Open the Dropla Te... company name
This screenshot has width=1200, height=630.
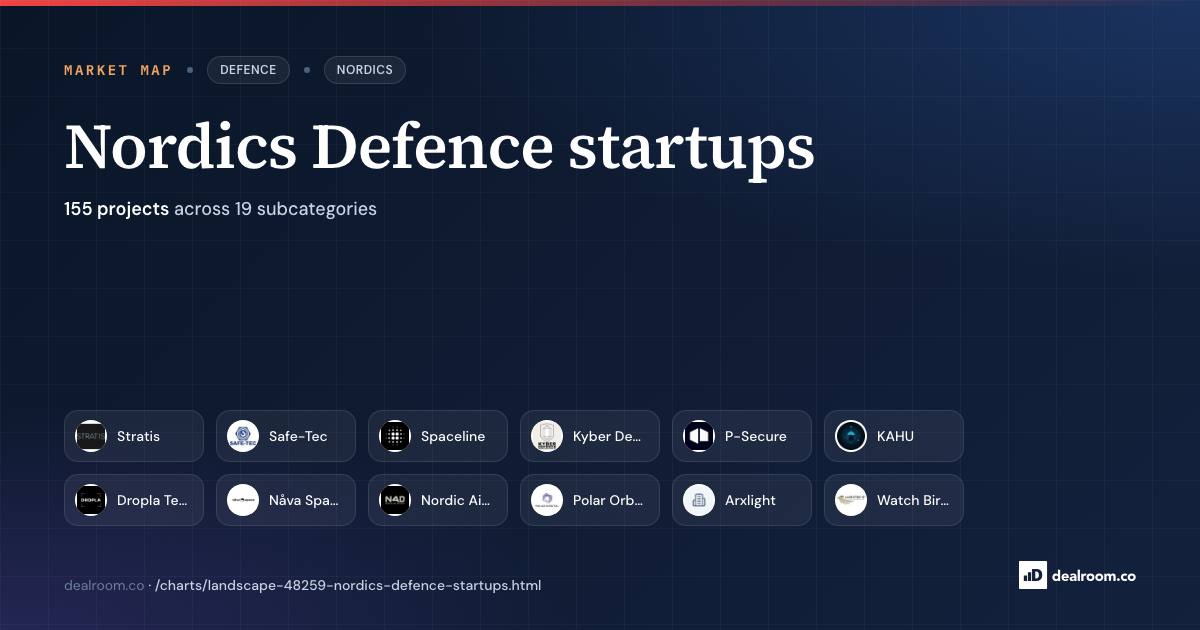pos(152,500)
